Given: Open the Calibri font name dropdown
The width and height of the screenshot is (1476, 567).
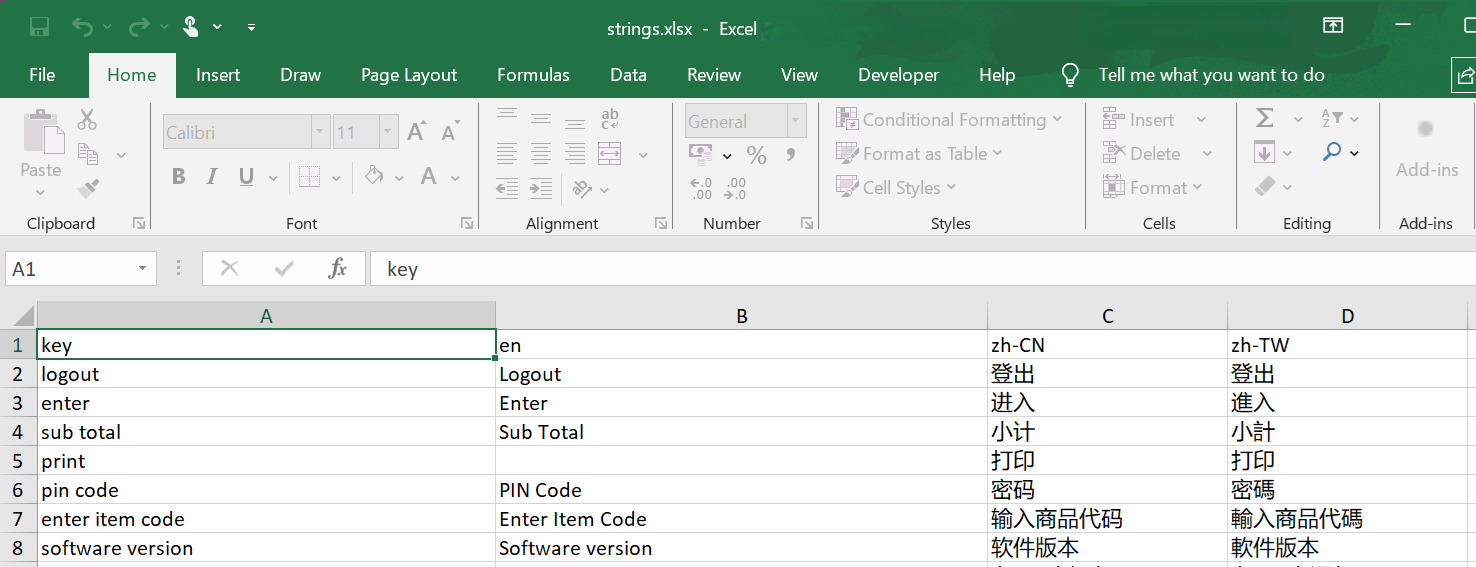Looking at the screenshot, I should 320,132.
